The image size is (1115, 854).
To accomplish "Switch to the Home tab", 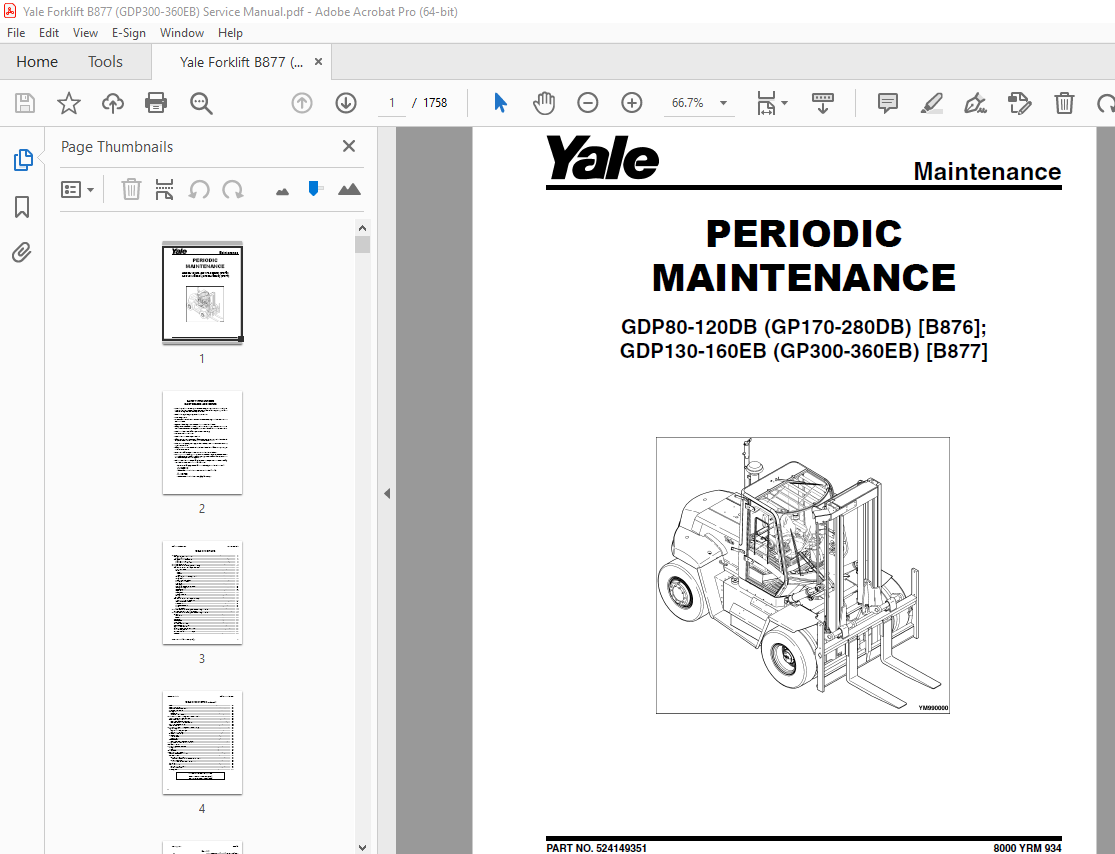I will [x=37, y=62].
